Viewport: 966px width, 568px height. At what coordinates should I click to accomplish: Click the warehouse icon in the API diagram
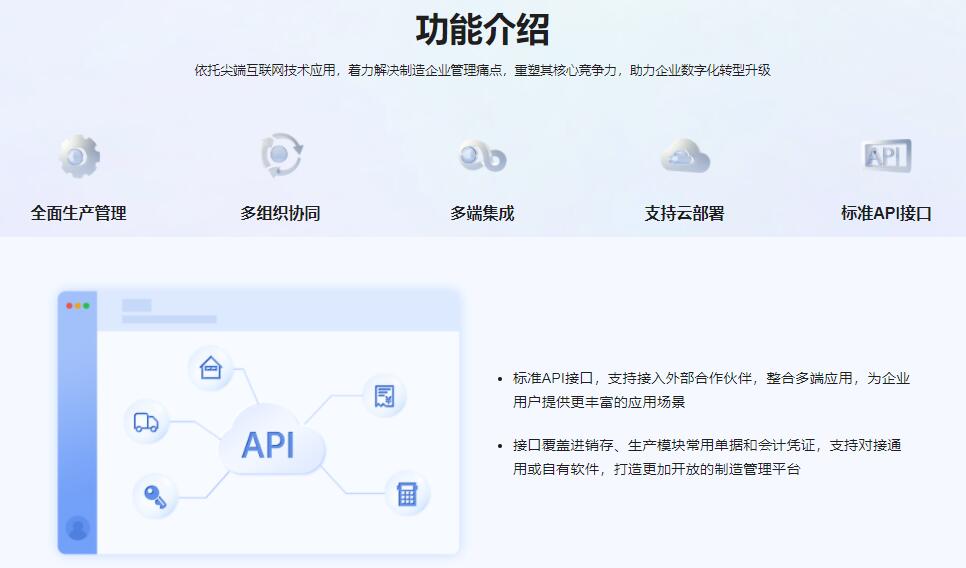(x=210, y=368)
